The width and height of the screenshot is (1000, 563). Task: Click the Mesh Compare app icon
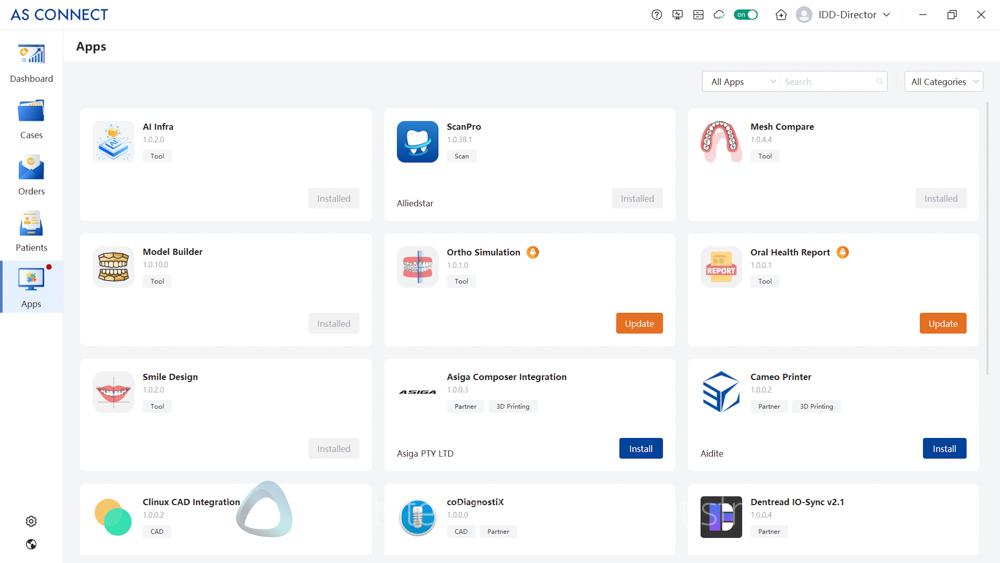tap(721, 141)
